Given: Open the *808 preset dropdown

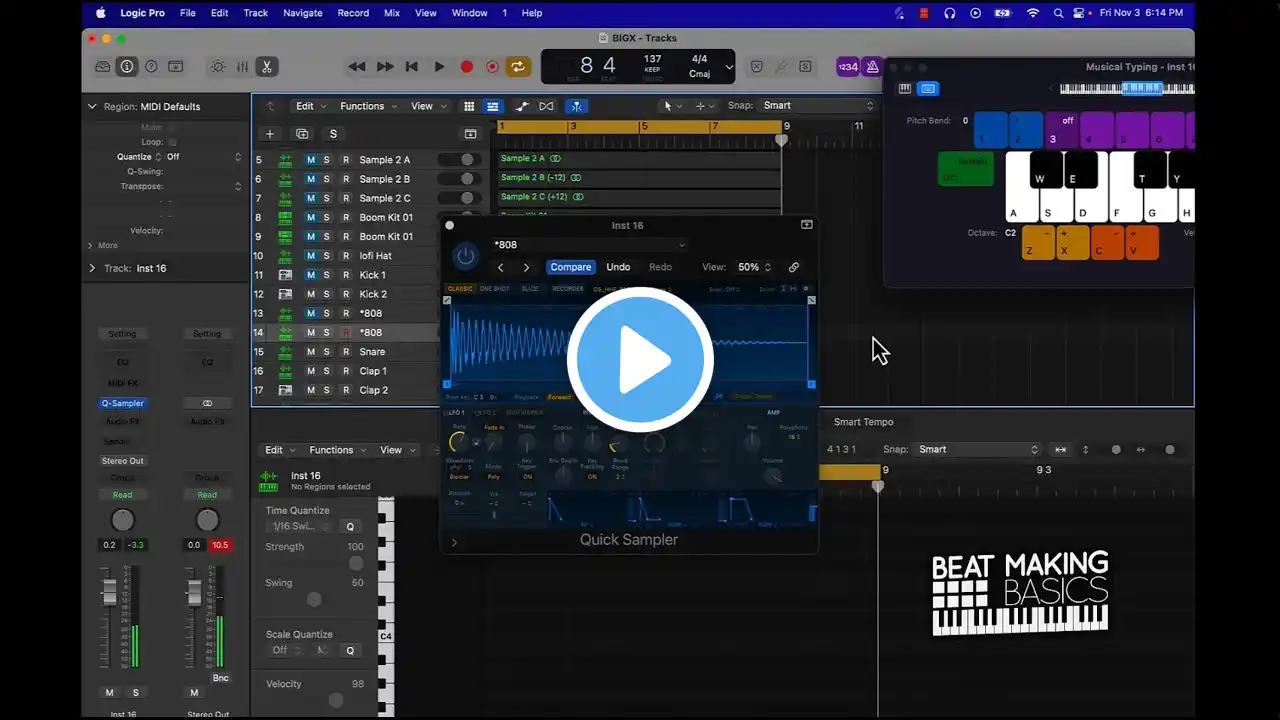Looking at the screenshot, I should (589, 245).
